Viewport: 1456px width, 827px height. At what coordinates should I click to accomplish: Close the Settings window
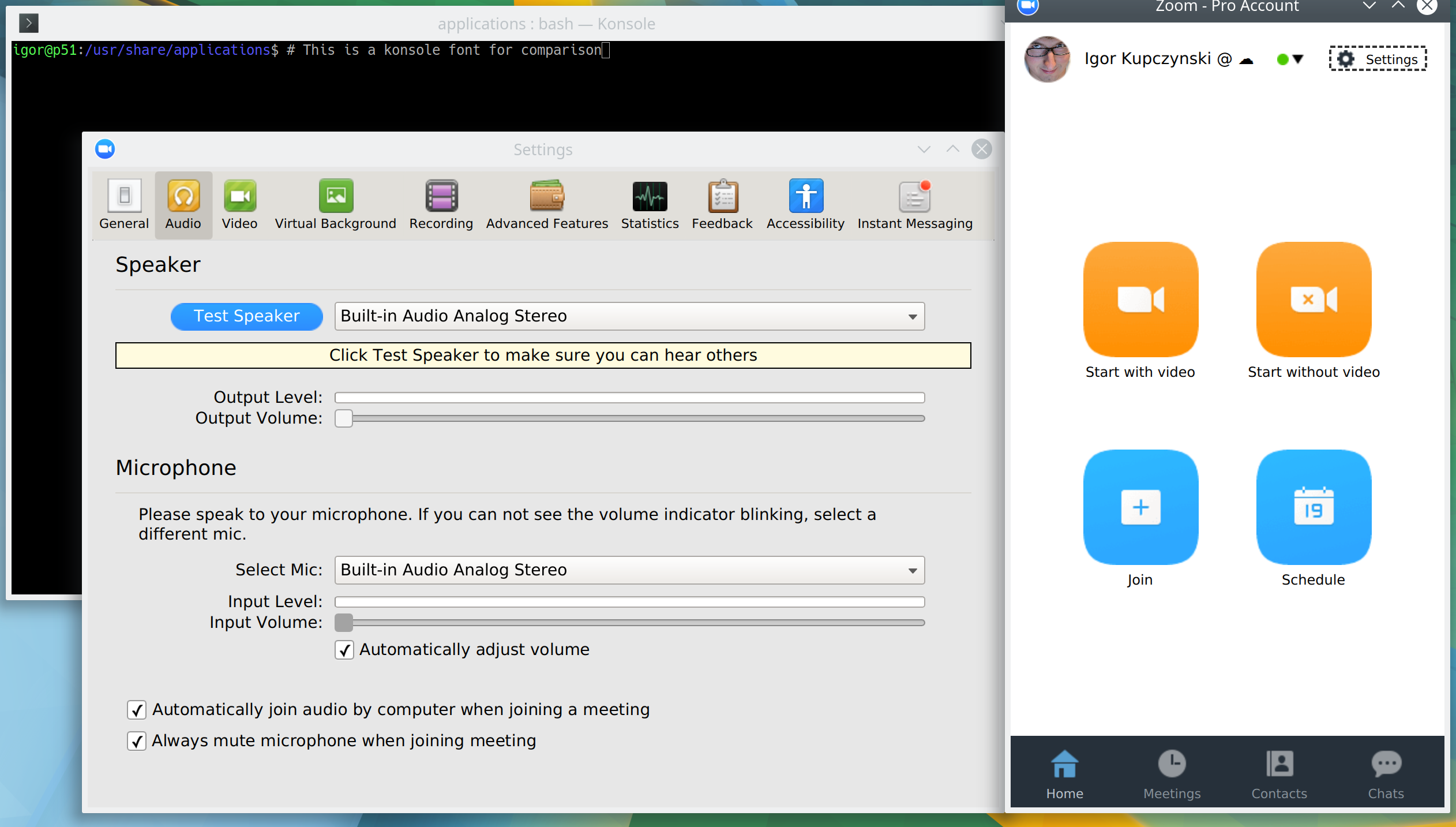pyautogui.click(x=981, y=149)
